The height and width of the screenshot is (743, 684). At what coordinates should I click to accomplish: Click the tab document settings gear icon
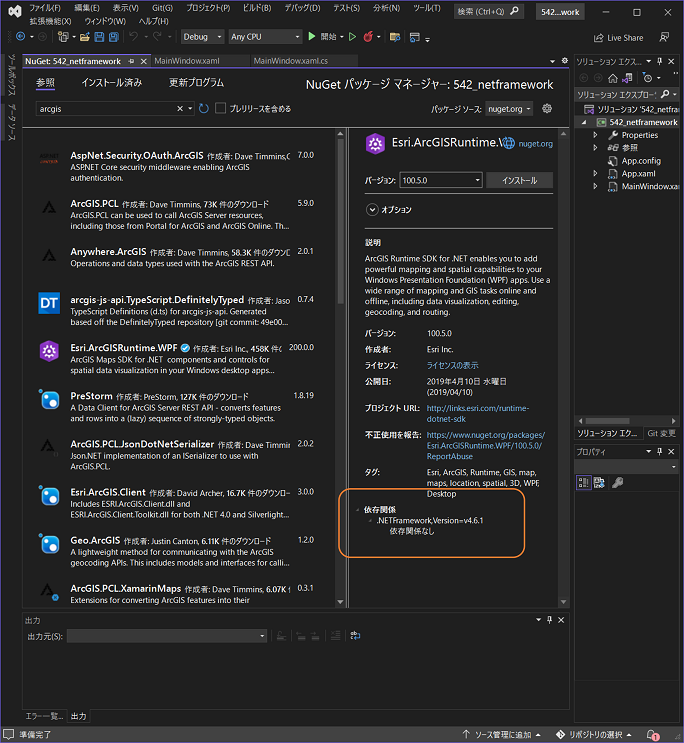click(565, 61)
